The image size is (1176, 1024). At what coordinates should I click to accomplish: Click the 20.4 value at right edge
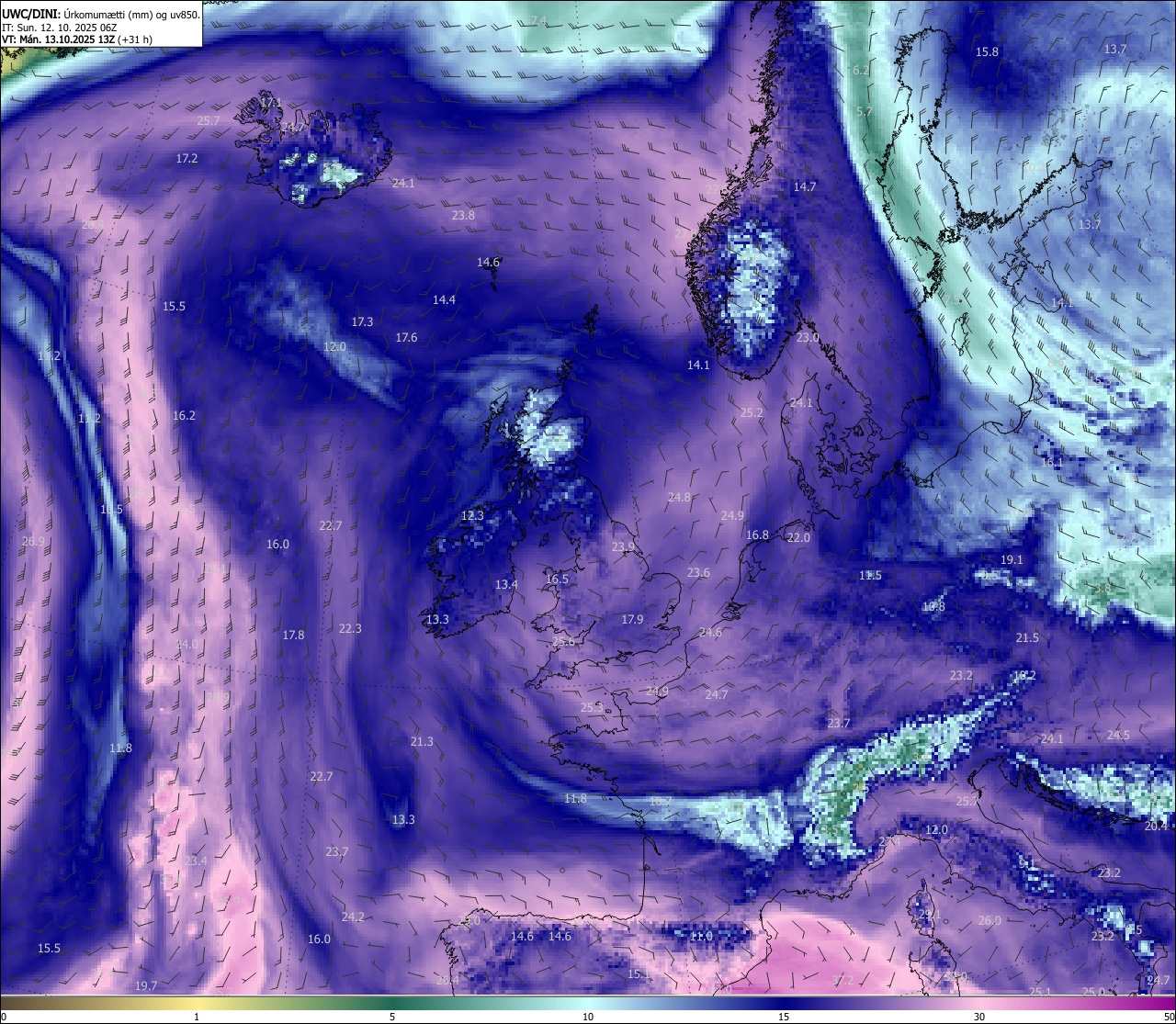[1156, 827]
